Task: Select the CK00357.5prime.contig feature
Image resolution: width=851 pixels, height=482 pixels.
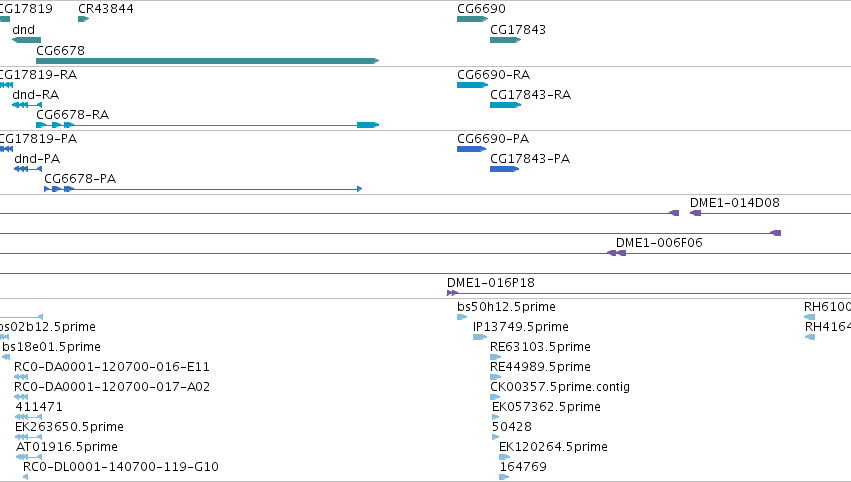Action: click(495, 397)
